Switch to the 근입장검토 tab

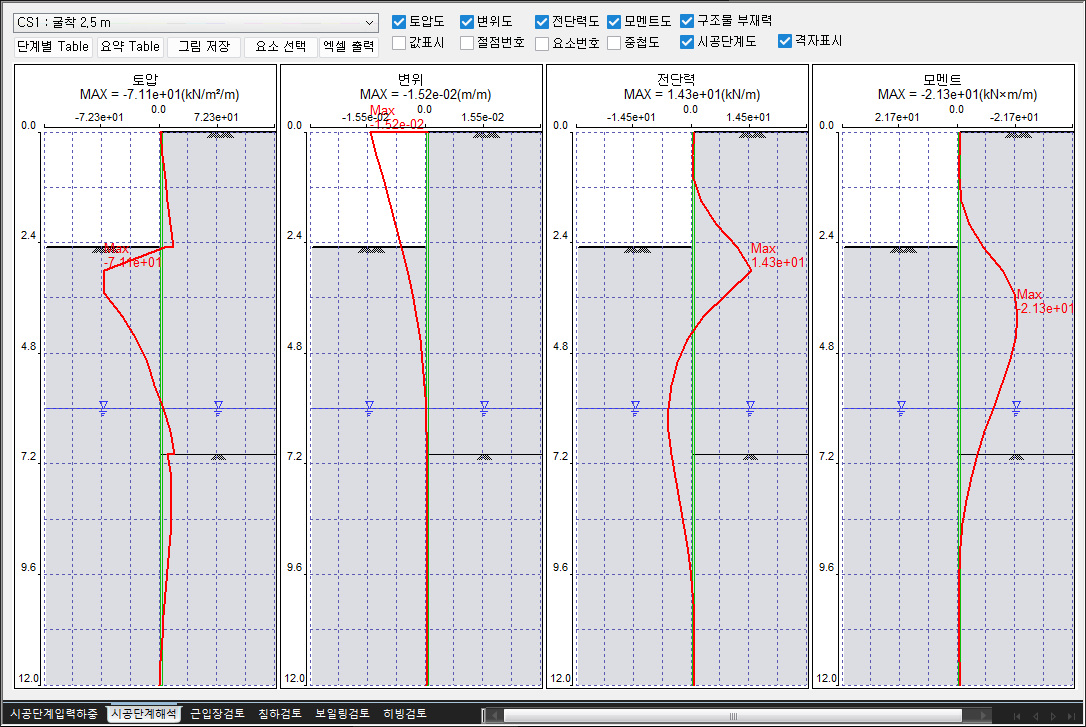click(x=217, y=714)
